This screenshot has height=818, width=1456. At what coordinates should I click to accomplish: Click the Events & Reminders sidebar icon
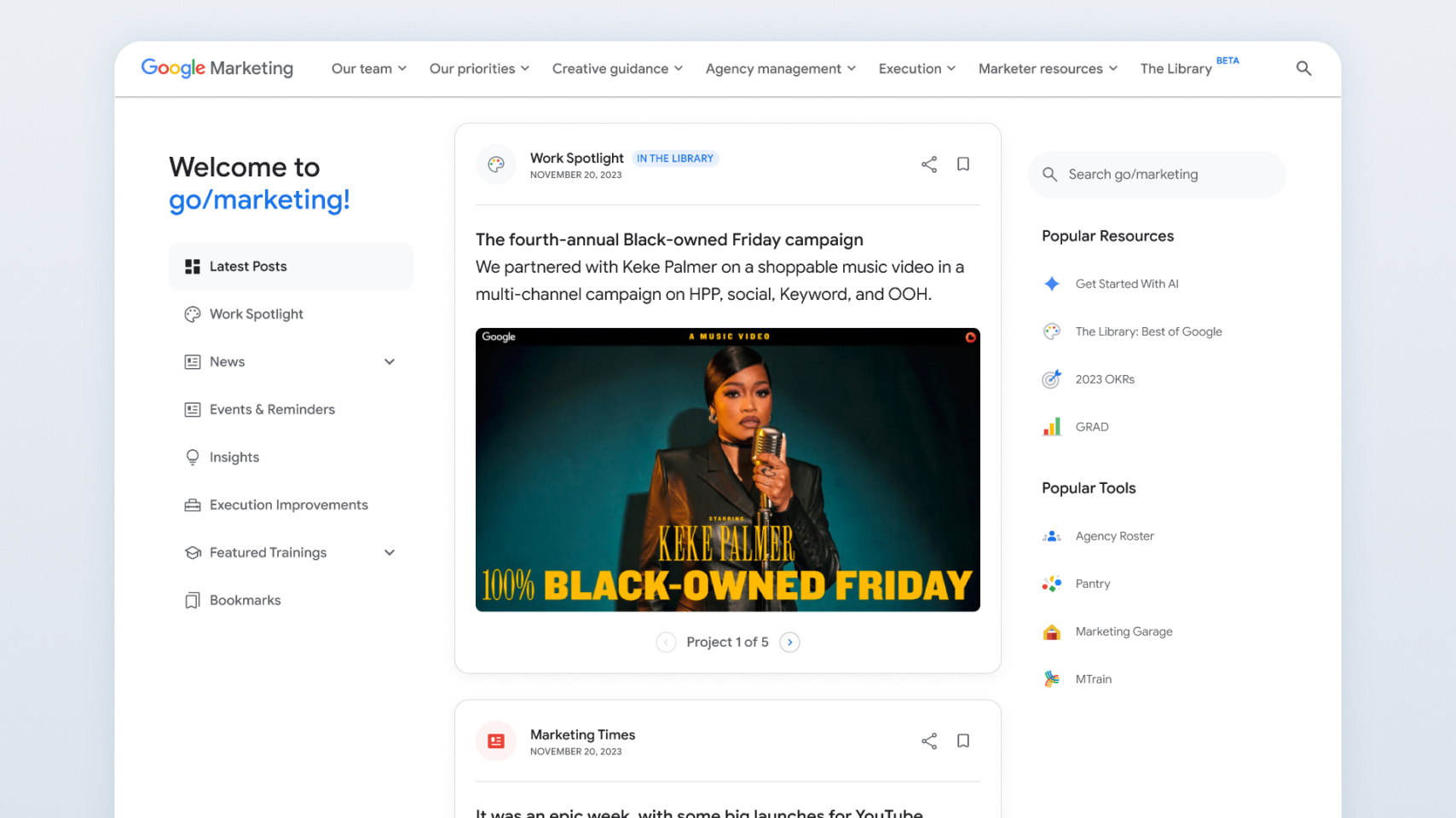(193, 410)
